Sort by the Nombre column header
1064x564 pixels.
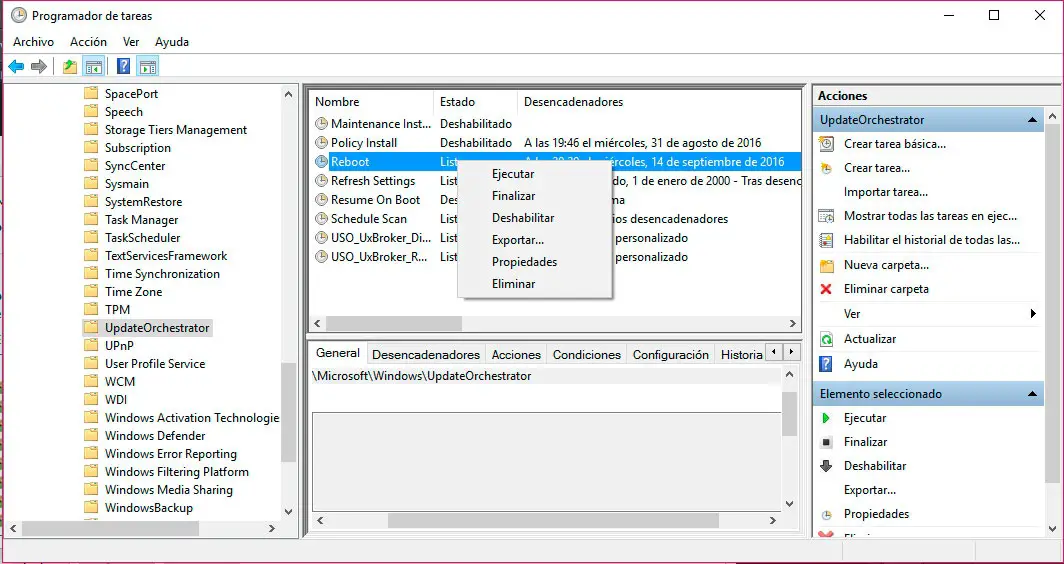pos(371,102)
